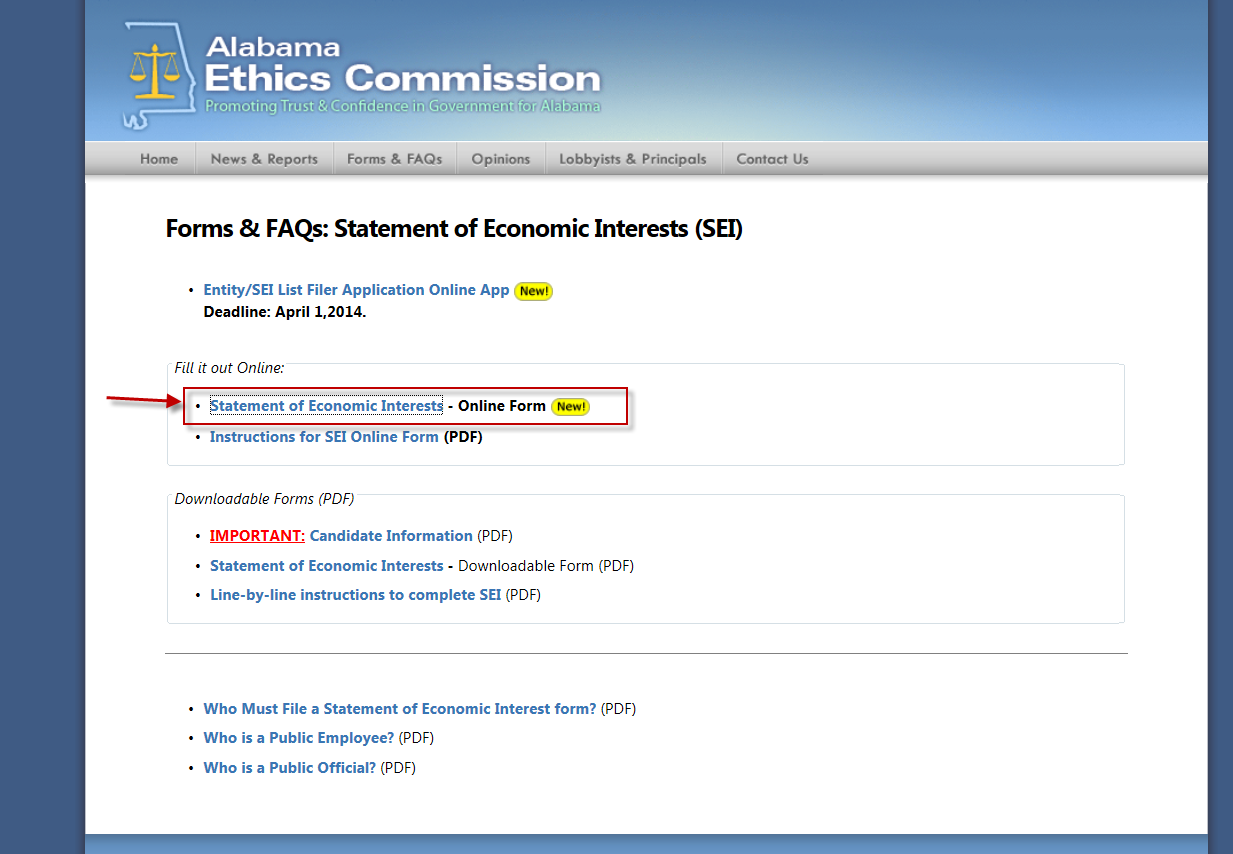Image resolution: width=1233 pixels, height=854 pixels.
Task: View Instructions for SEI Online Form
Action: coord(324,437)
